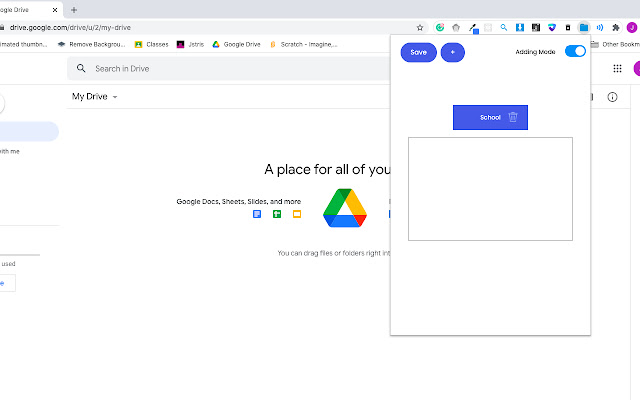Bookmark this page with the star icon
640x400 pixels.
coord(420,28)
